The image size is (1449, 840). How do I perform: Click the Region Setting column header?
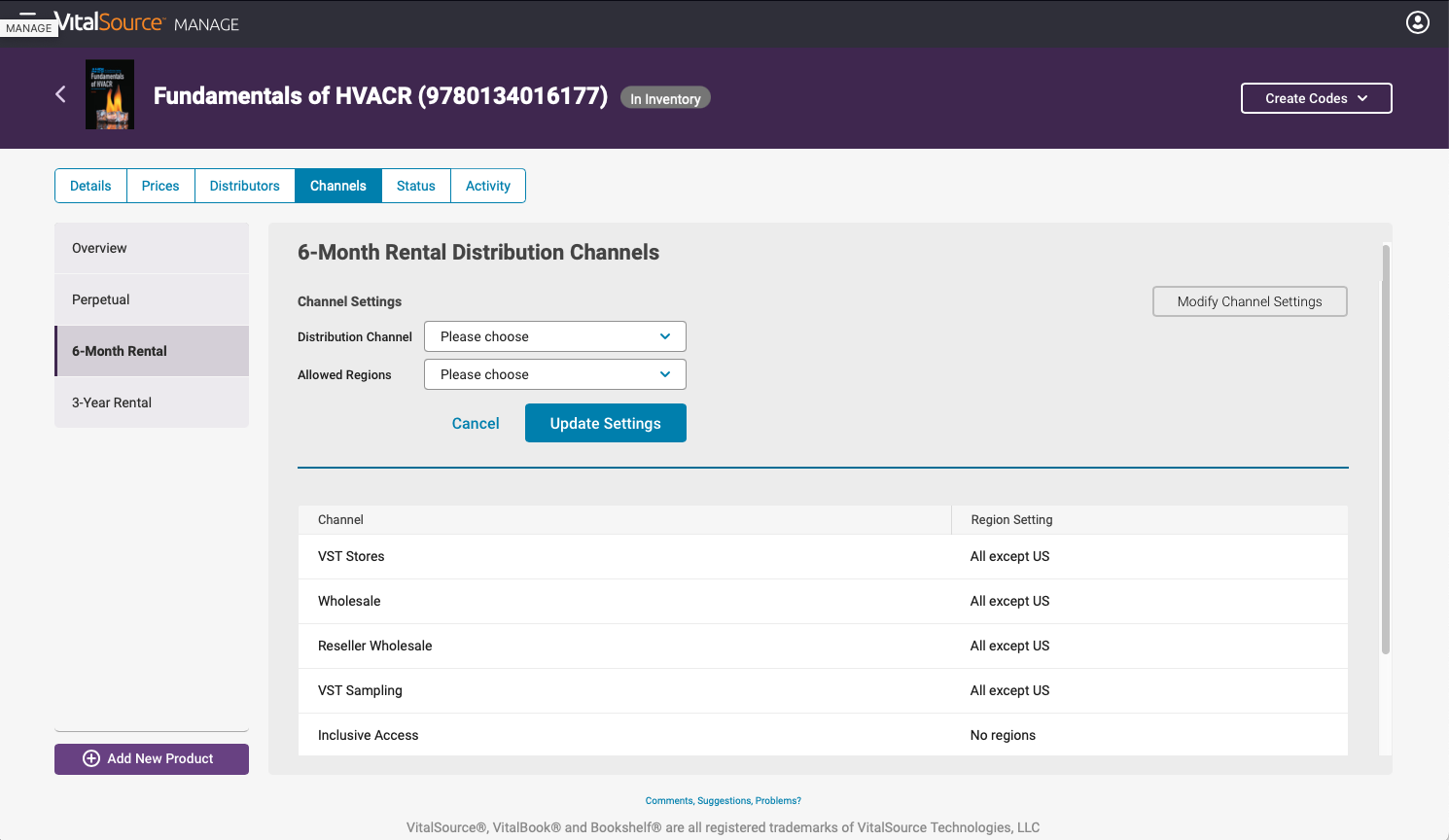point(1149,520)
